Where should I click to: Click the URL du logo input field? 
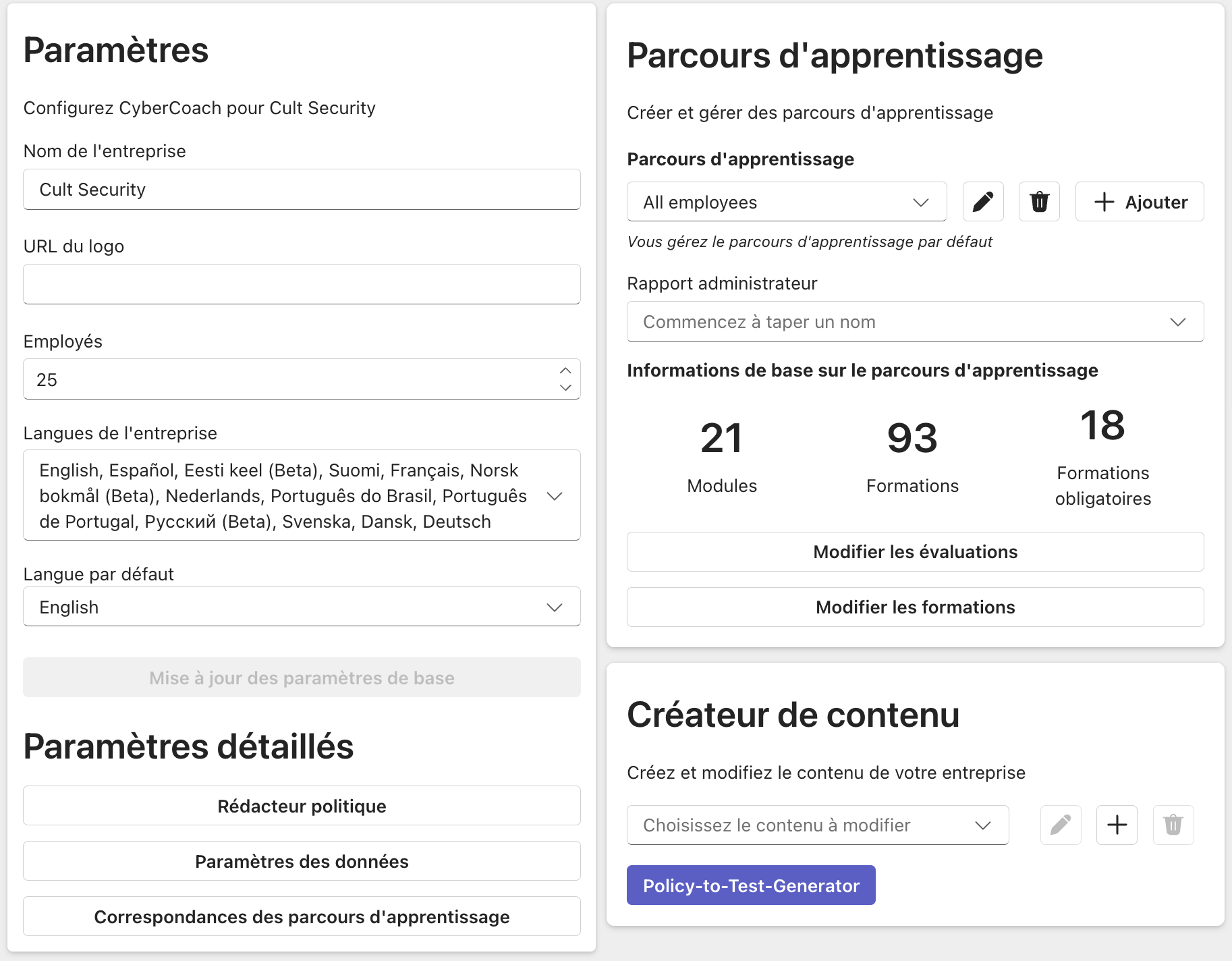[301, 283]
